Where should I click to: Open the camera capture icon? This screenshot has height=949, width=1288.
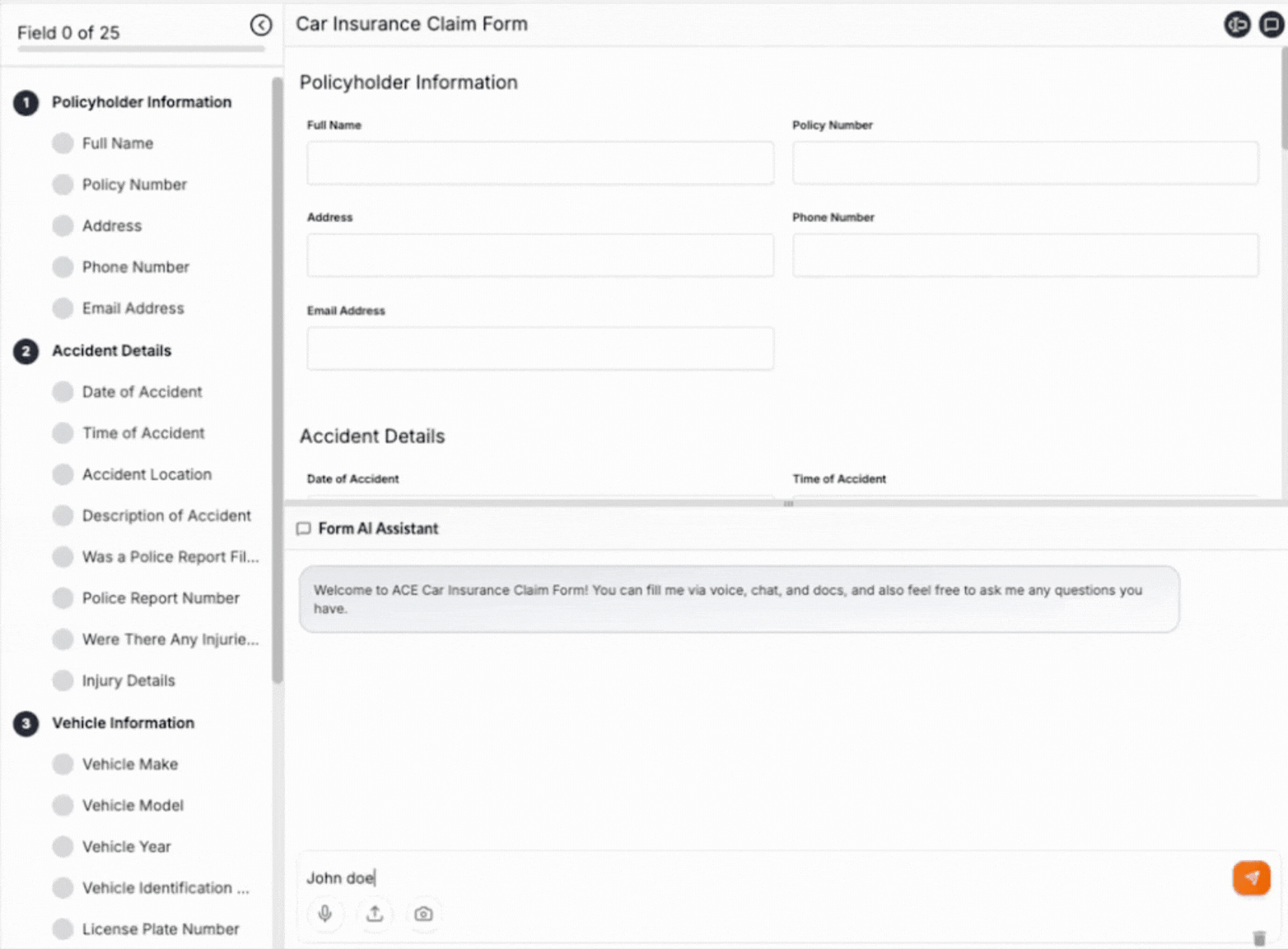(x=423, y=914)
